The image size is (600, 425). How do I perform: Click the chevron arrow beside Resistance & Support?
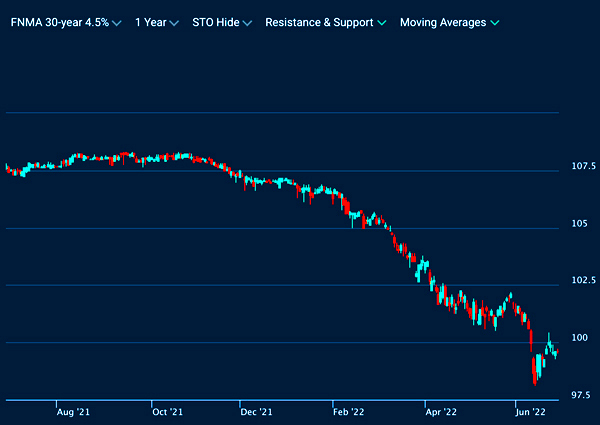click(382, 23)
